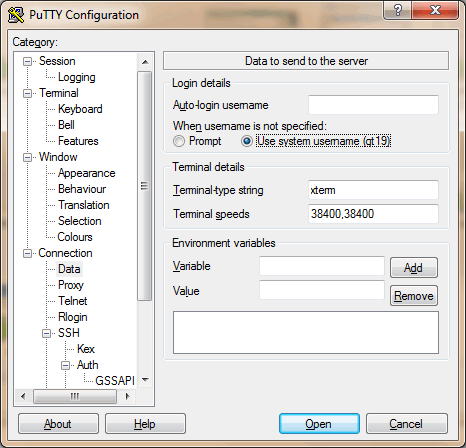Open the Proxy category
The image size is (466, 448).
point(71,285)
